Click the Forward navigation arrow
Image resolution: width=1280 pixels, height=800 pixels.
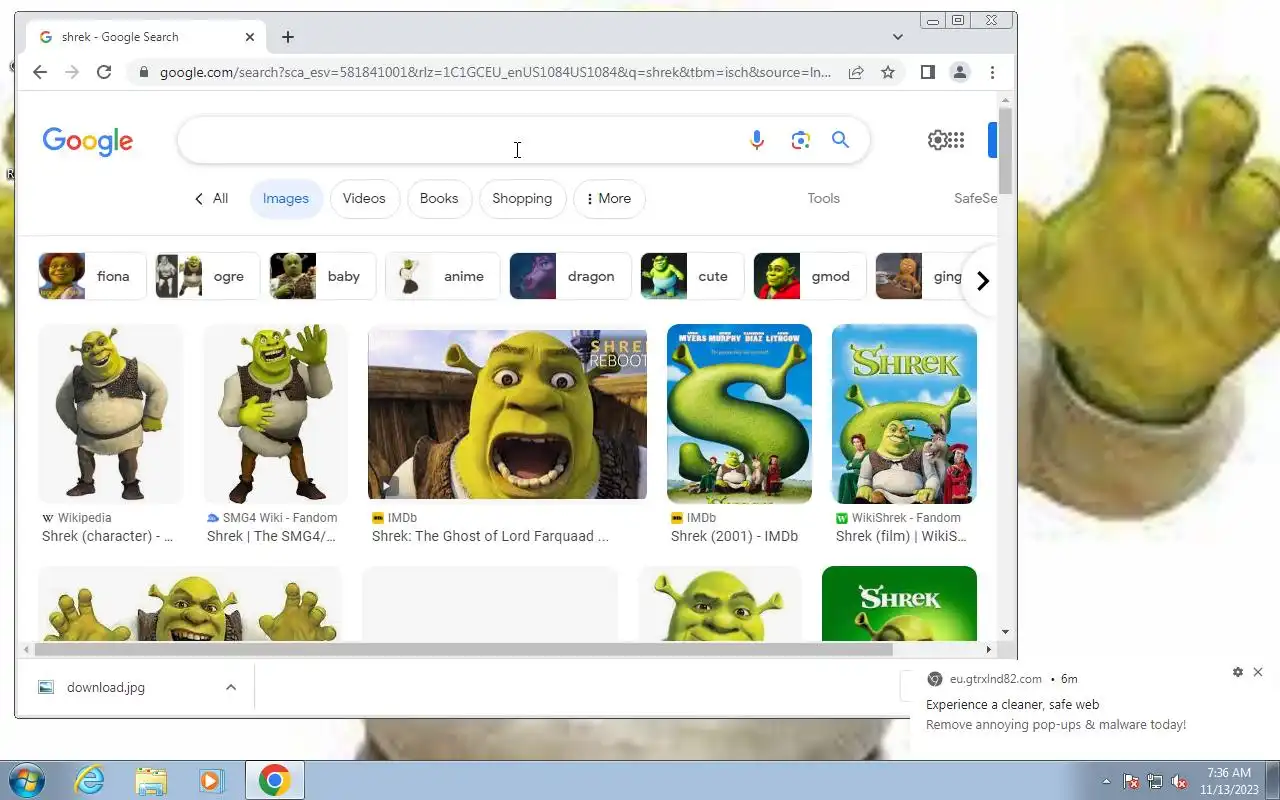point(71,72)
